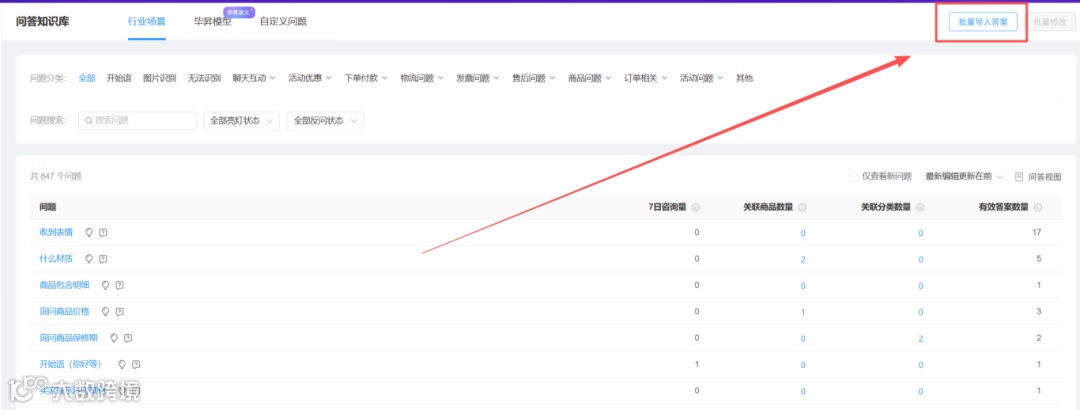Image resolution: width=1080 pixels, height=410 pixels.
Task: Click answer count 17 in 收到表情 row
Action: 1037,232
